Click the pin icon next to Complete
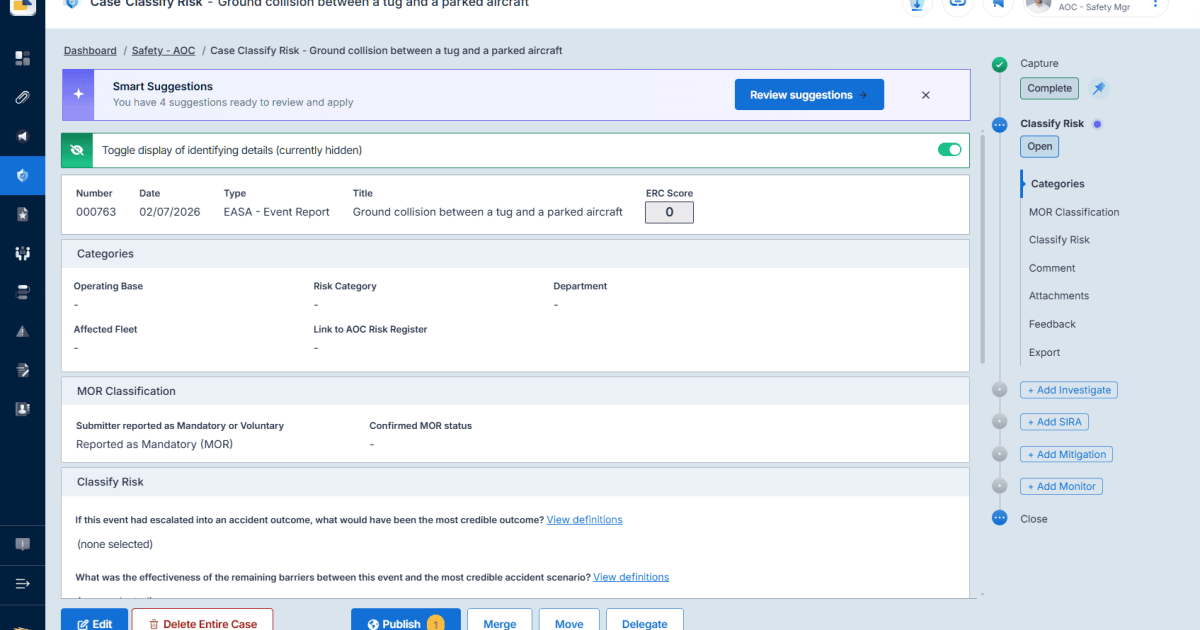 [1098, 88]
